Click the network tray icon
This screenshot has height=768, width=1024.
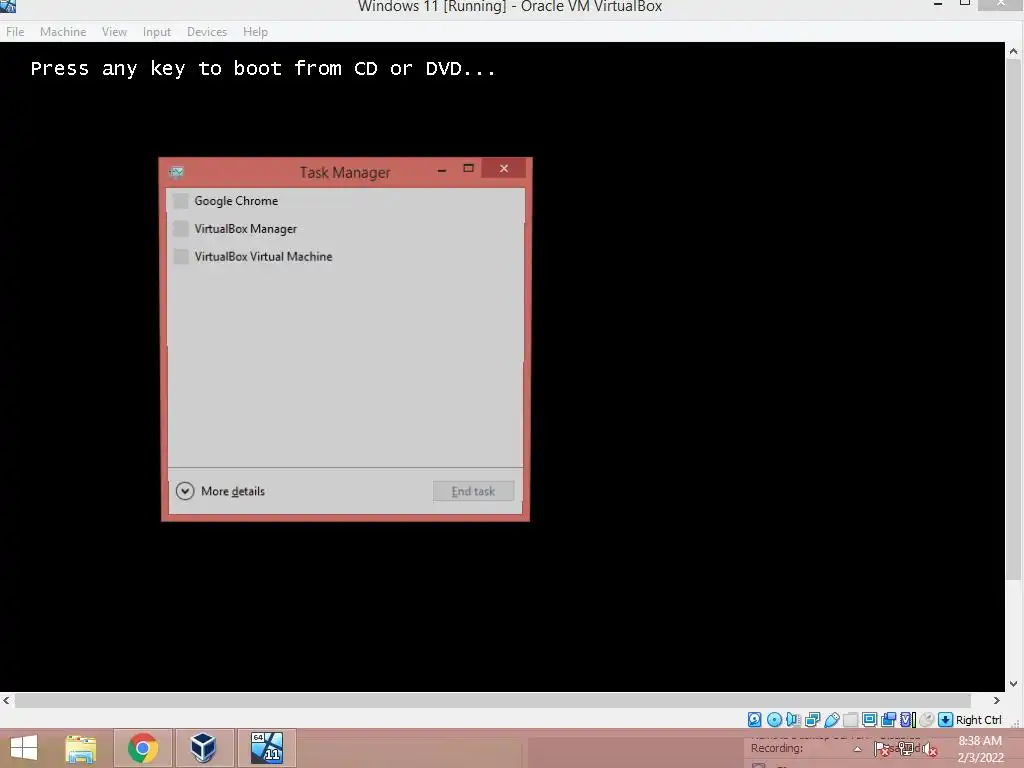click(906, 749)
